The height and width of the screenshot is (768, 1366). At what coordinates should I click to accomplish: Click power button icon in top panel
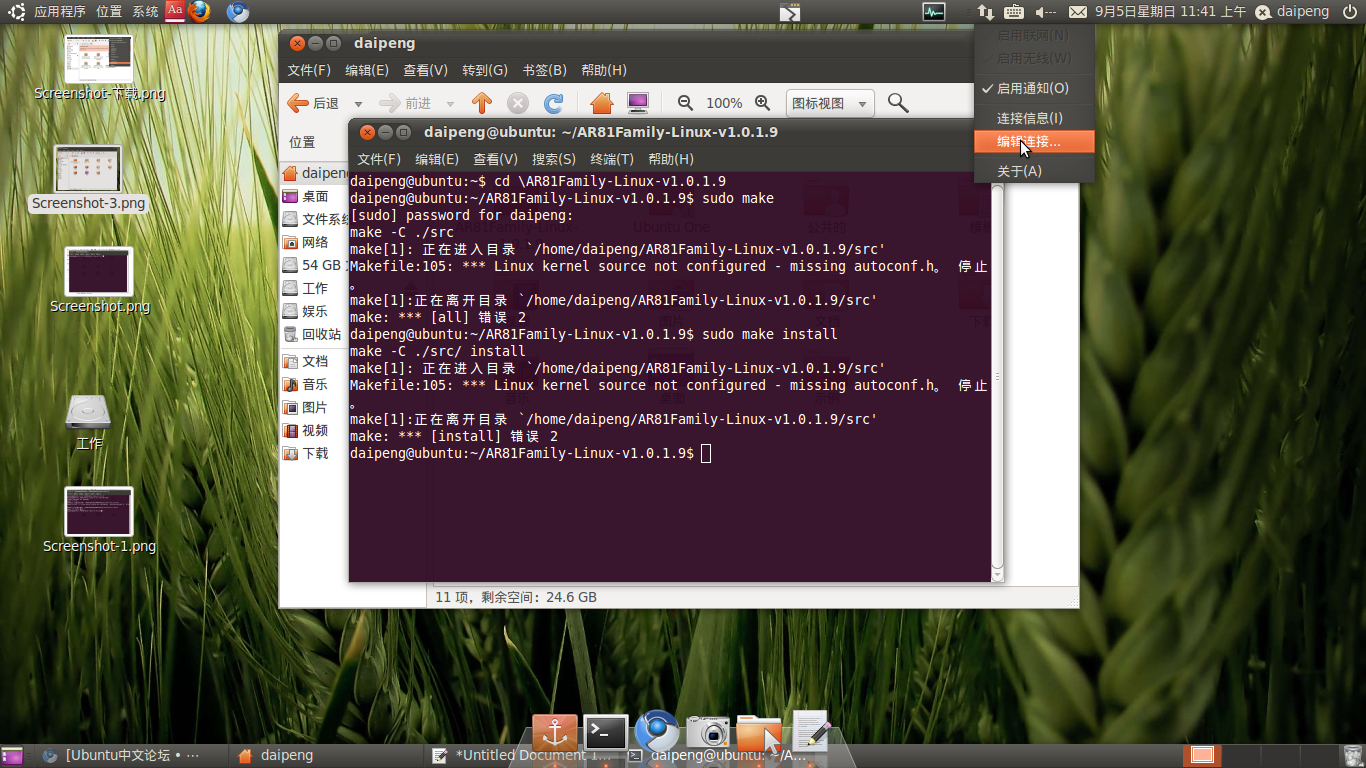click(x=1350, y=12)
